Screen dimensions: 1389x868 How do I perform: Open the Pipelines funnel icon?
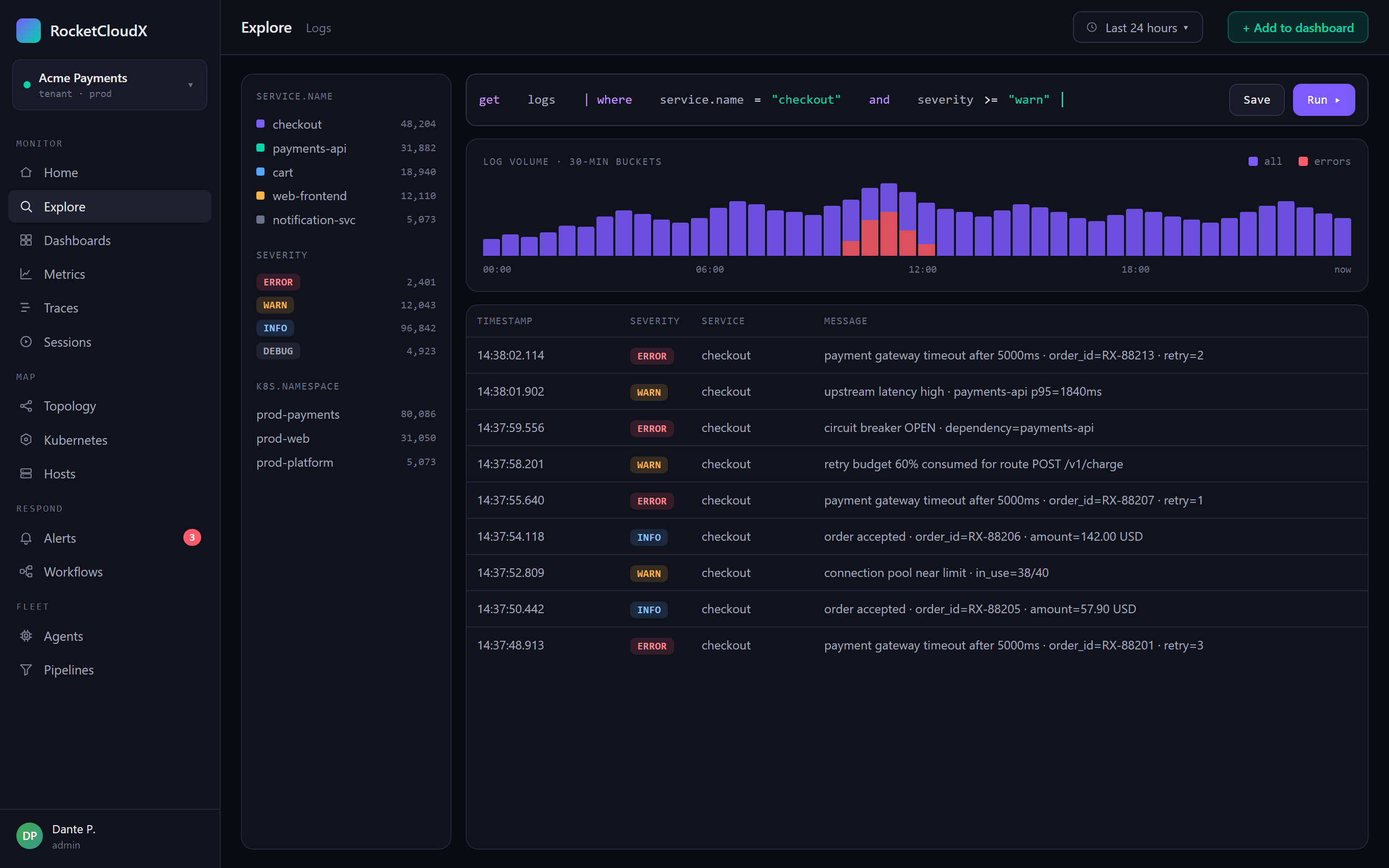(x=26, y=669)
